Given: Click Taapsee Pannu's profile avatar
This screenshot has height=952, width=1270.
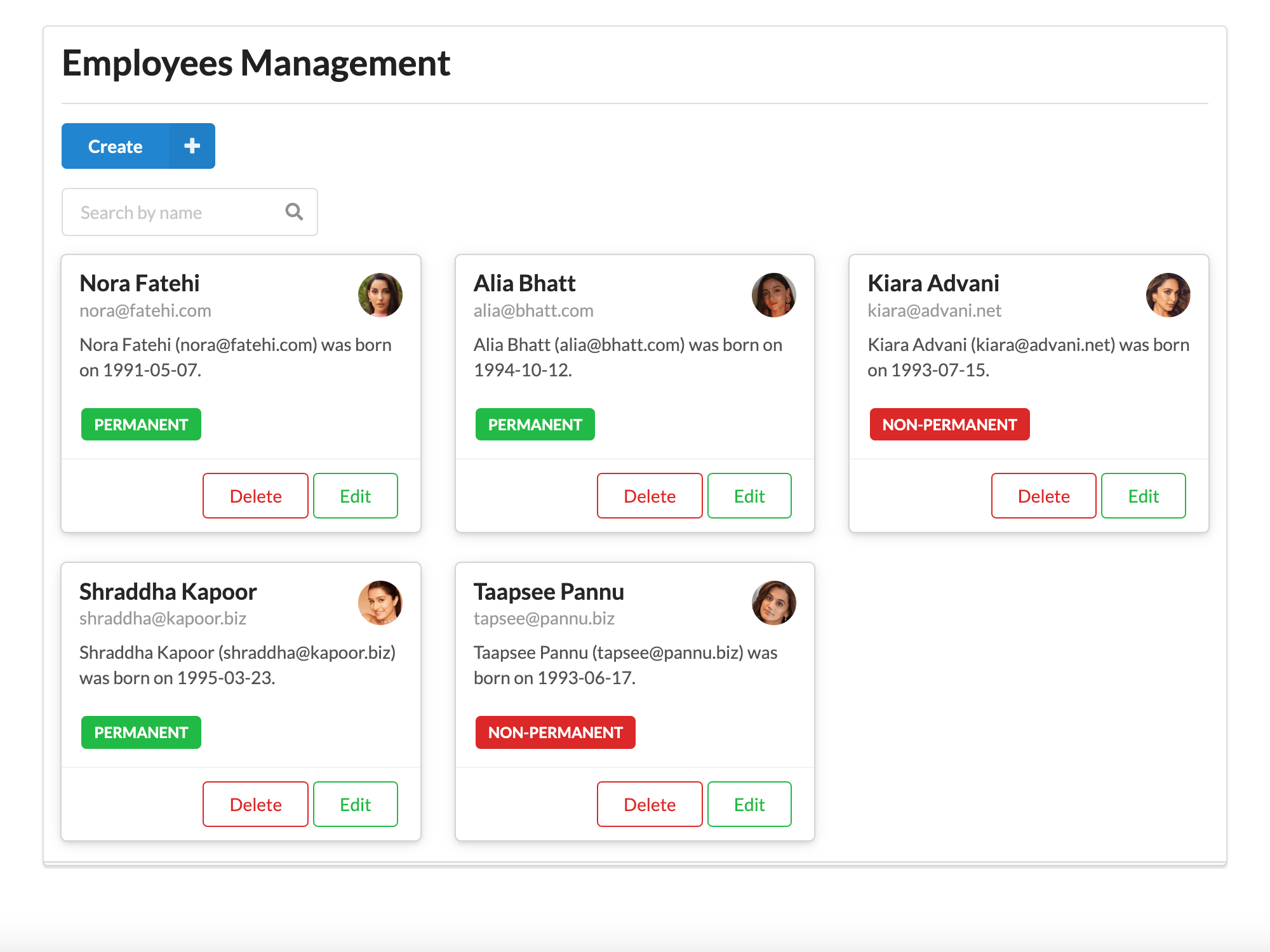Looking at the screenshot, I should coord(773,602).
